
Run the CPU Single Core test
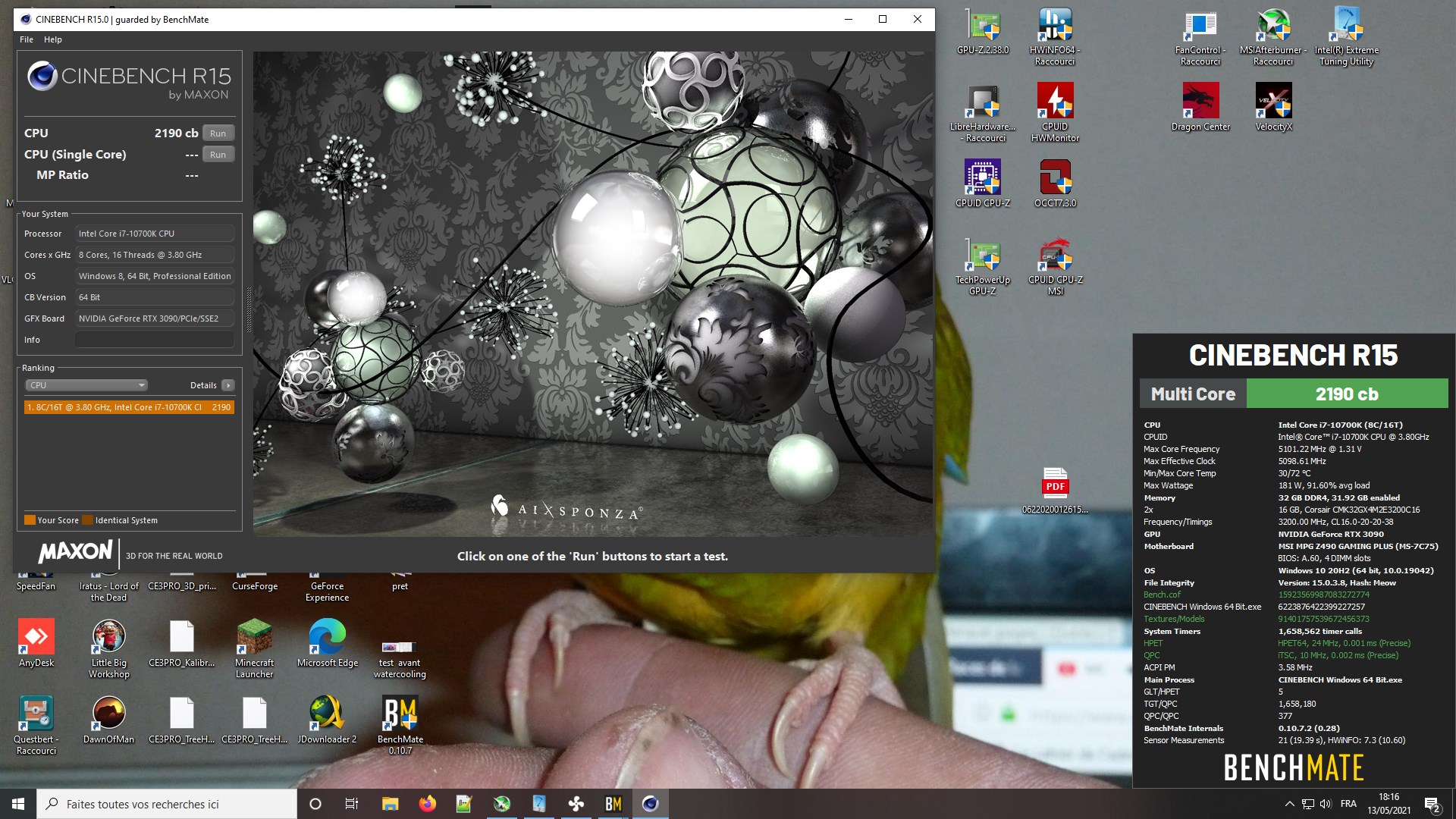click(218, 155)
